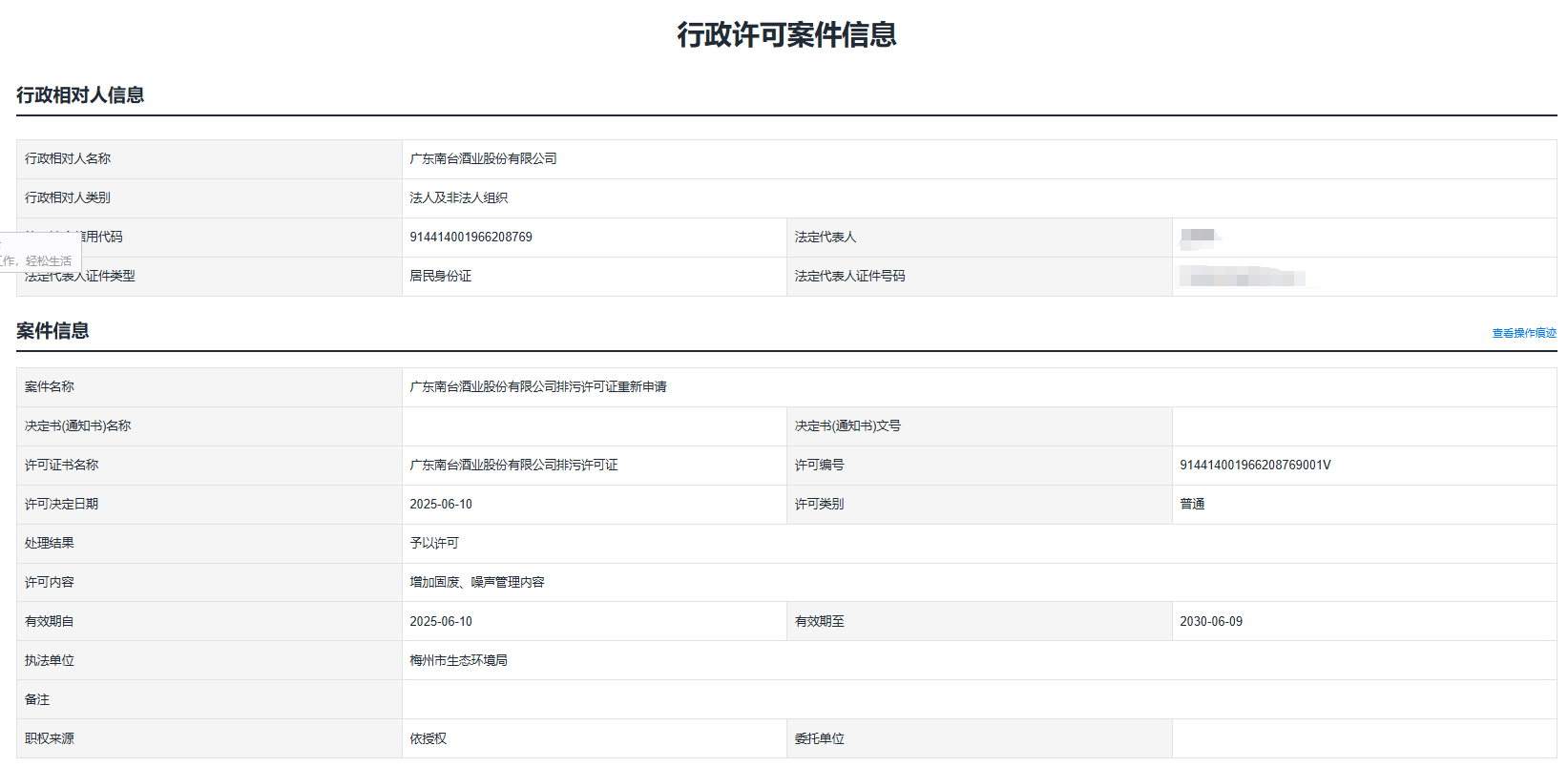1568x767 pixels.
Task: Click the 许可内容 label cell
Action: pyautogui.click(x=209, y=582)
